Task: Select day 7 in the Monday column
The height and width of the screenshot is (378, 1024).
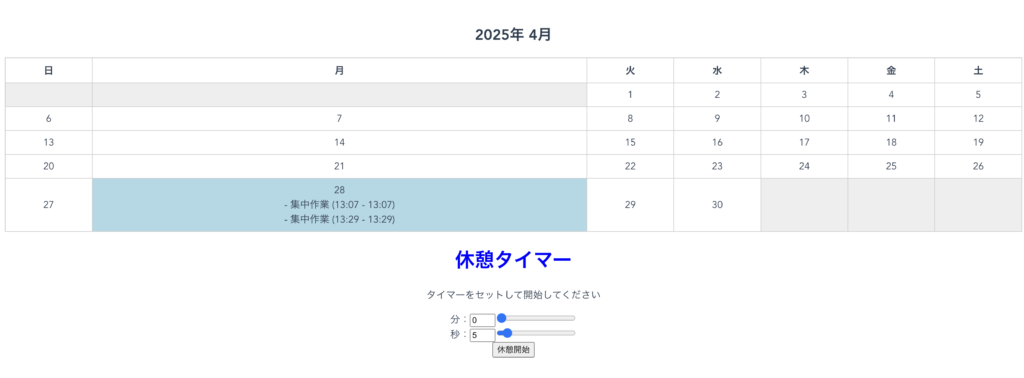Action: coord(340,119)
